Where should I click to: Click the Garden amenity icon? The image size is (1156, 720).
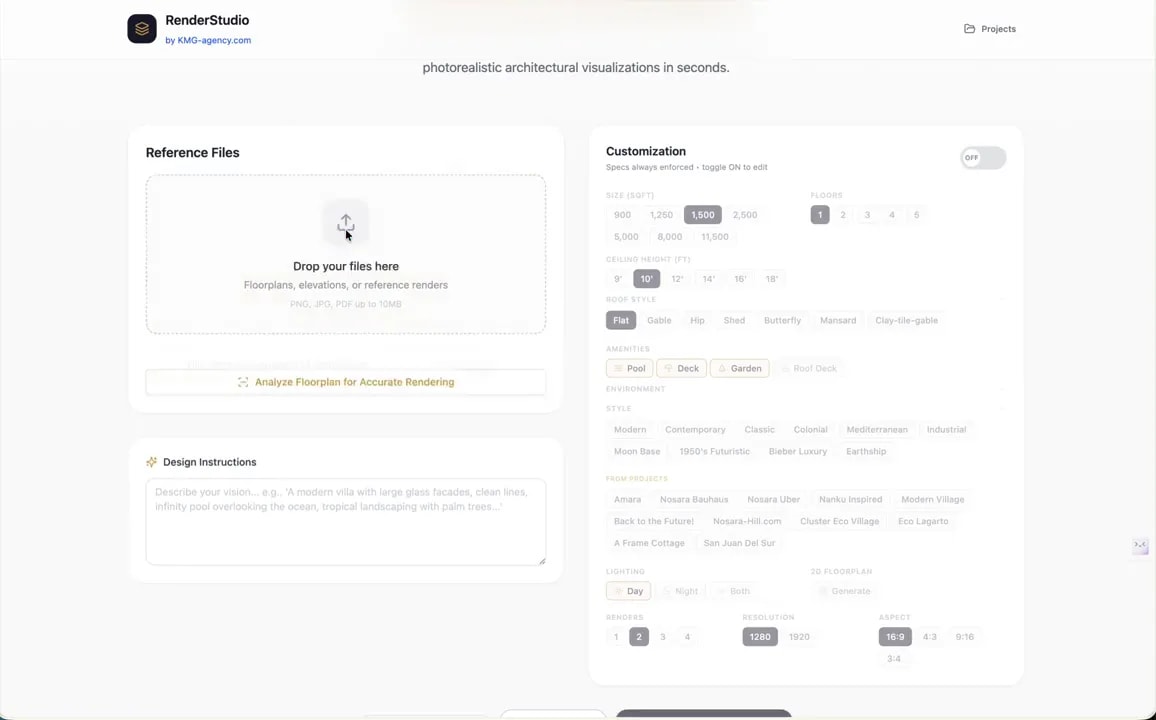pos(722,368)
